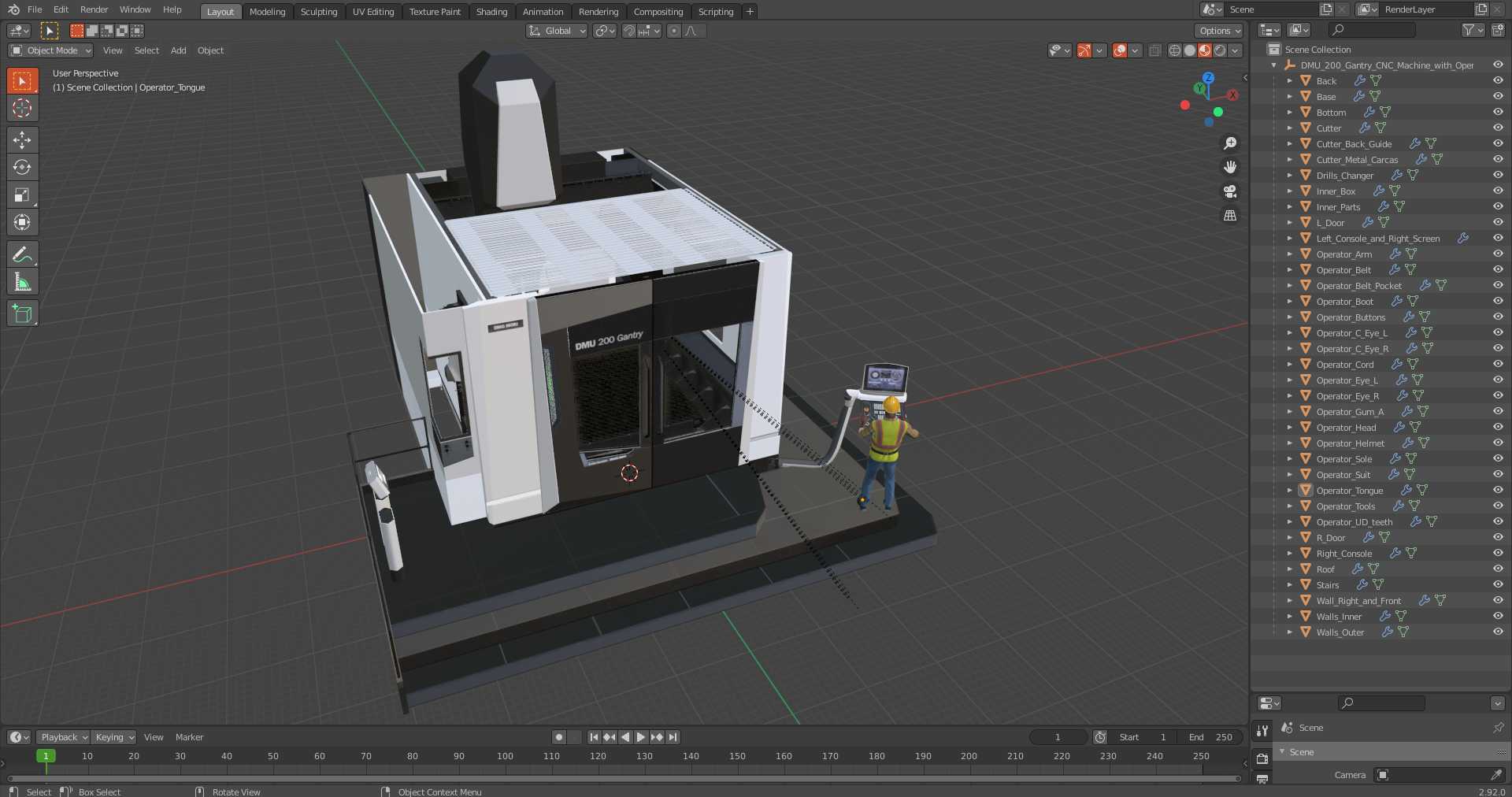Jump to previous keyframe
This screenshot has width=1512, height=797.
tap(610, 737)
